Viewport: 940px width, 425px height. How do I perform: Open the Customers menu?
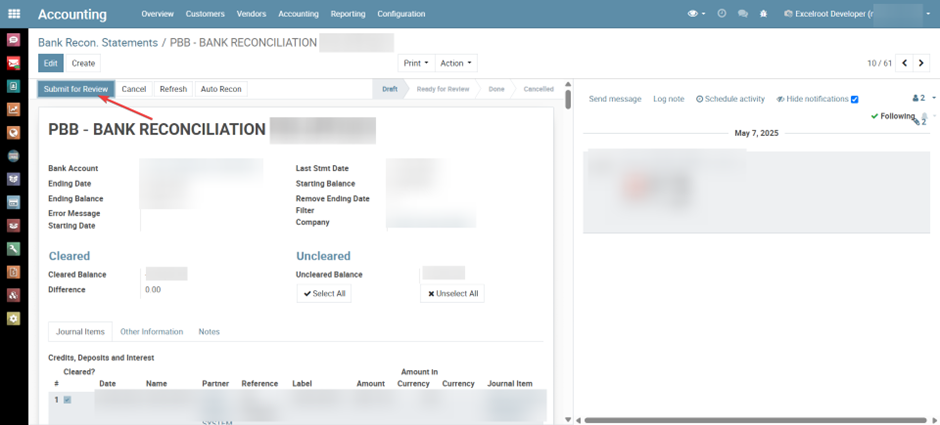205,14
